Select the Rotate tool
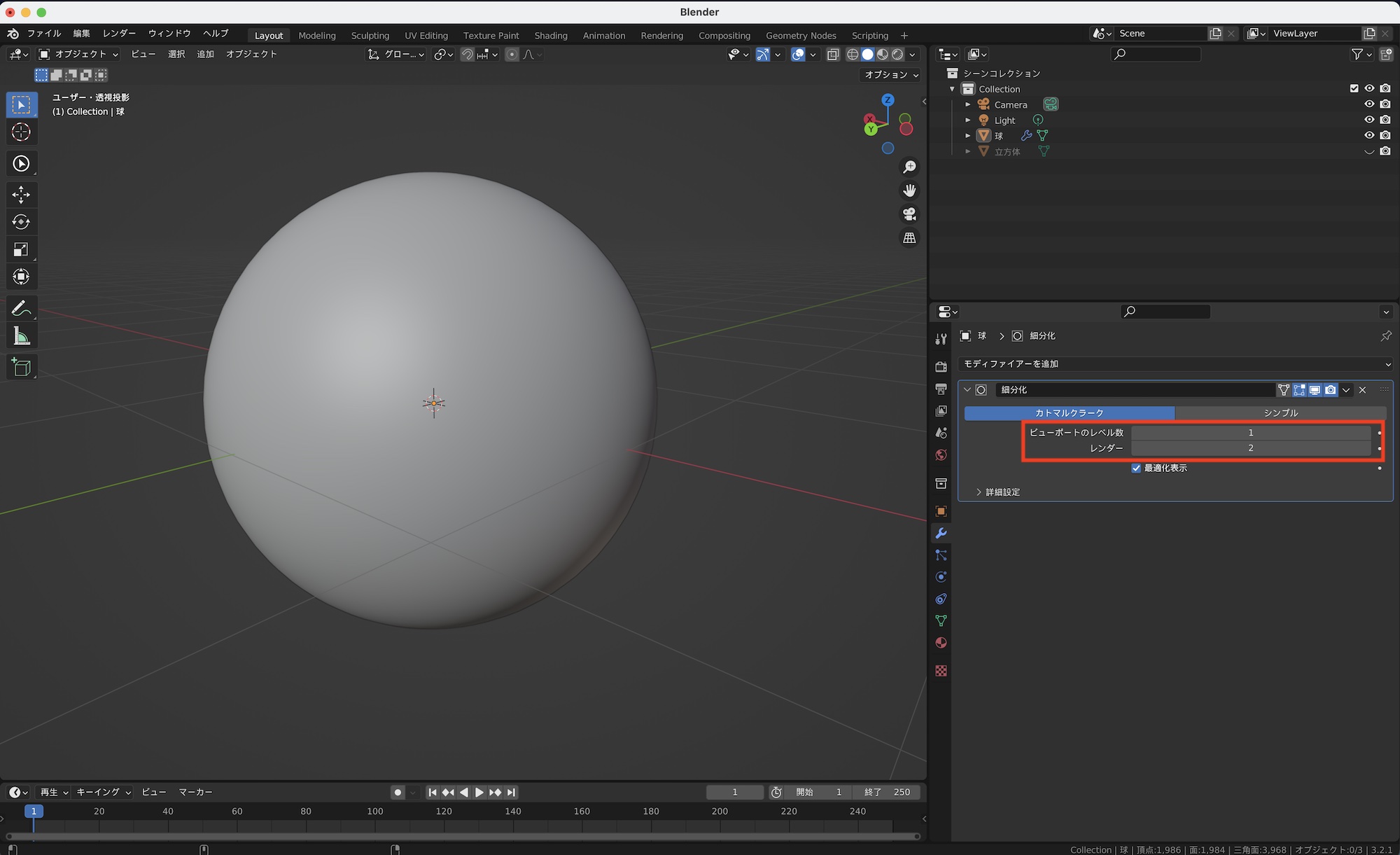Image resolution: width=1400 pixels, height=855 pixels. tap(21, 222)
